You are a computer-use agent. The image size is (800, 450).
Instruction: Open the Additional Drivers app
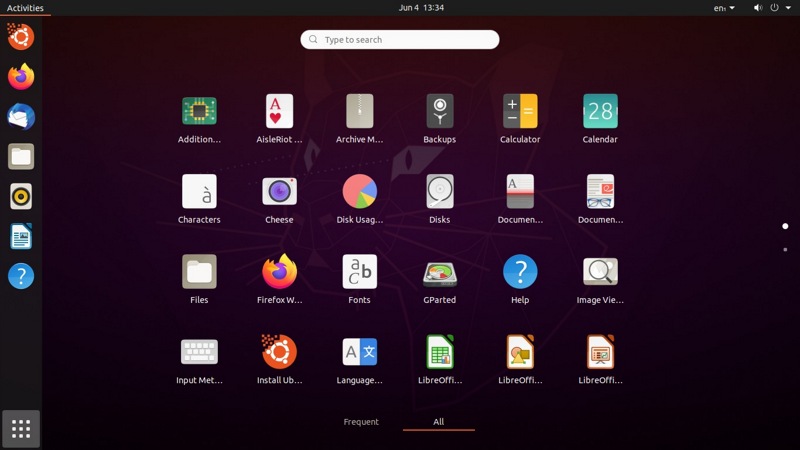click(x=199, y=111)
